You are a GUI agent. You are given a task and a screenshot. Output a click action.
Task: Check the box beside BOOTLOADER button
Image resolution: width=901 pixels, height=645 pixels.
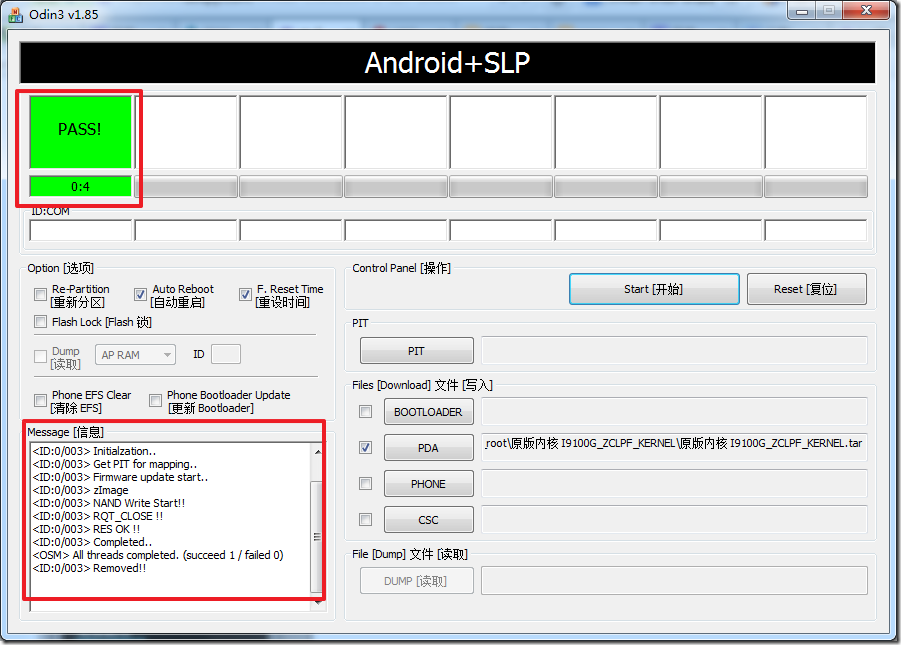point(365,412)
